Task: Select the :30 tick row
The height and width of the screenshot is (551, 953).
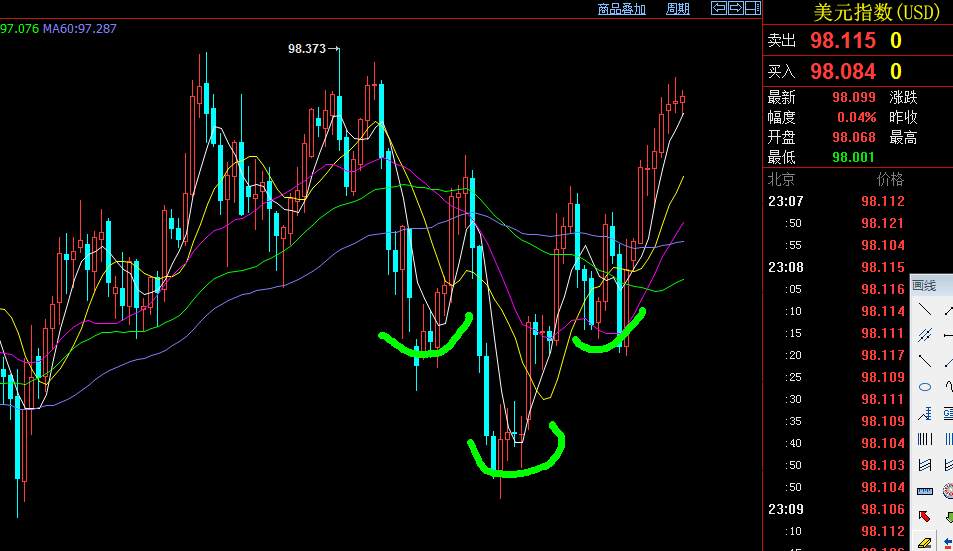Action: (x=836, y=399)
